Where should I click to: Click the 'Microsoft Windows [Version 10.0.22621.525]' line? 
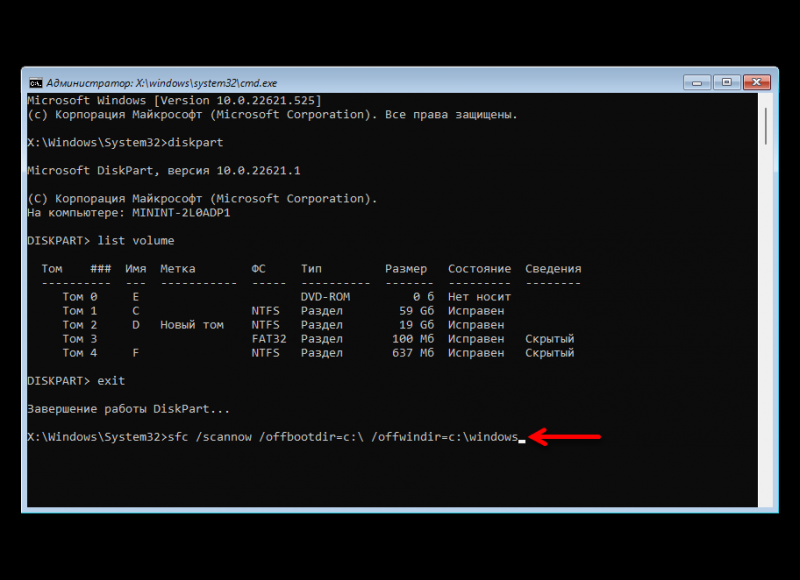coord(174,100)
